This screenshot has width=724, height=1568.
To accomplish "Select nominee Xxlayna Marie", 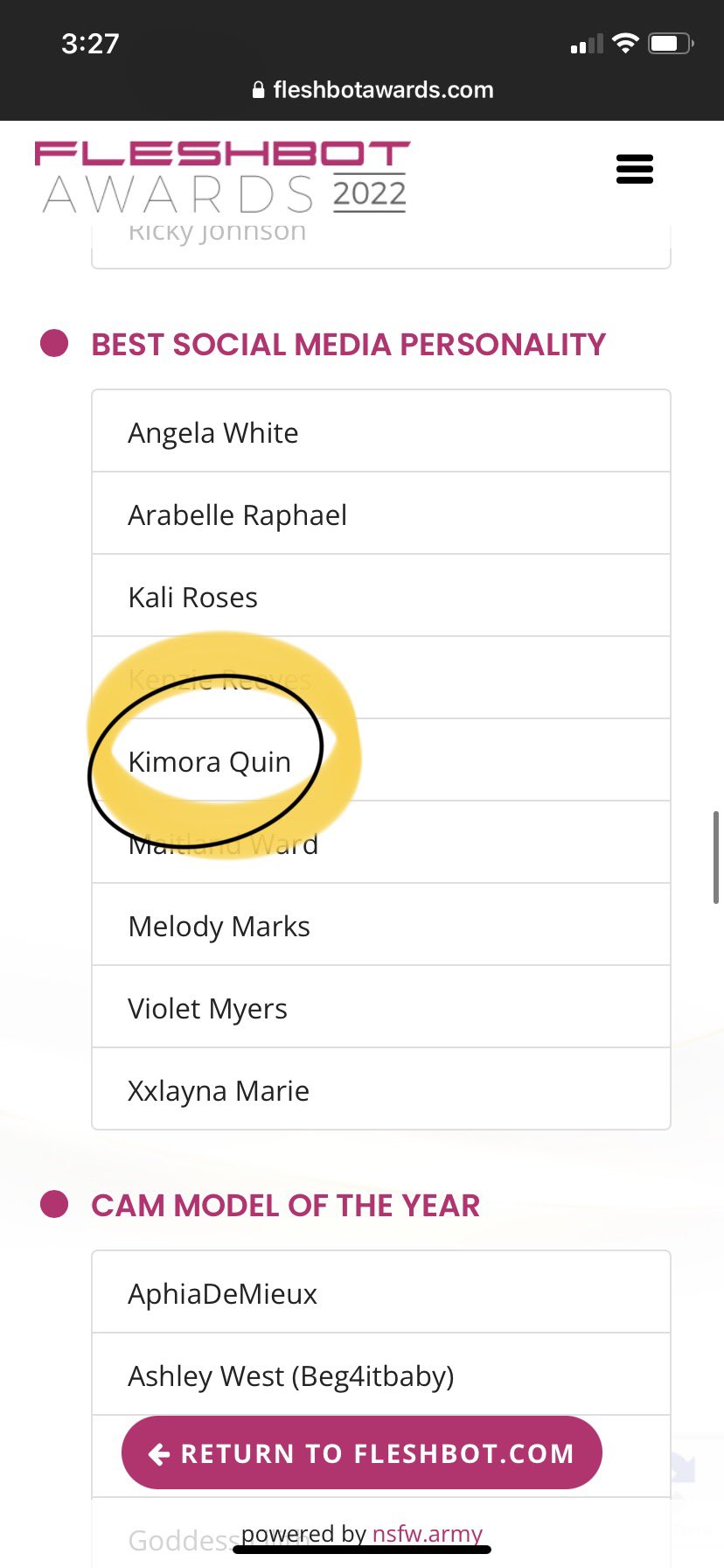I will [381, 1089].
